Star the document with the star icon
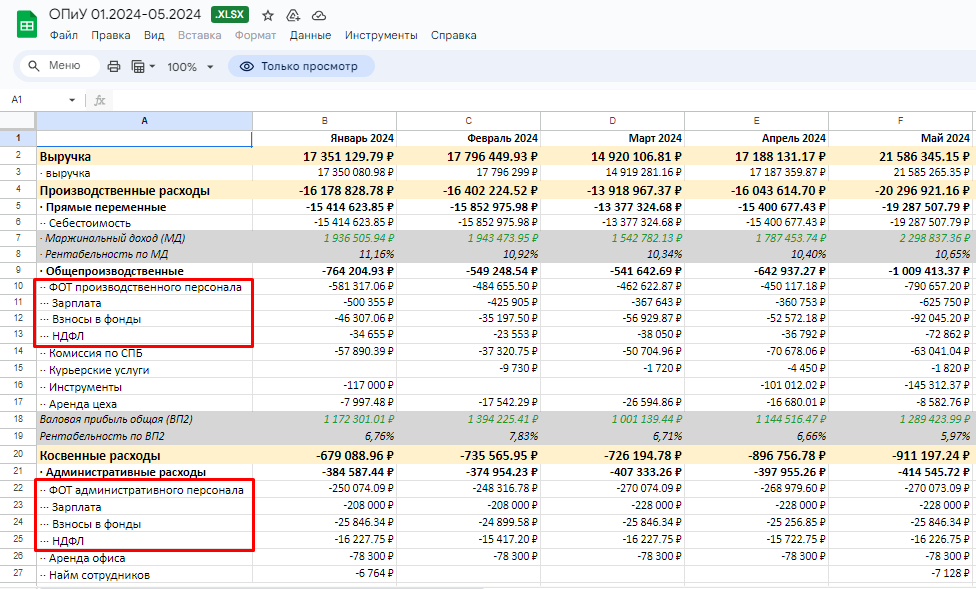 click(x=268, y=16)
